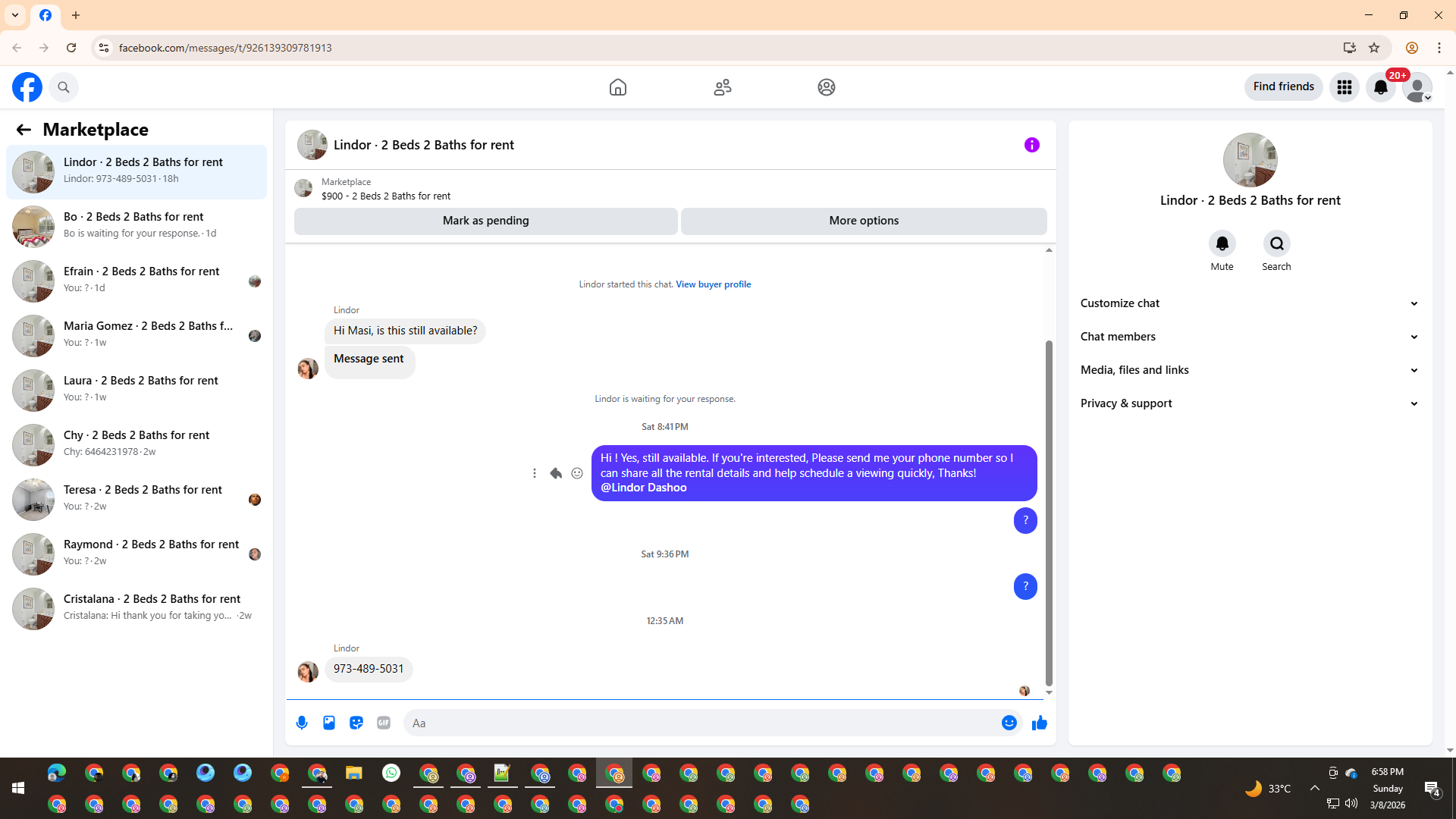Open the notifications bell
1456x819 pixels.
coord(1380,87)
